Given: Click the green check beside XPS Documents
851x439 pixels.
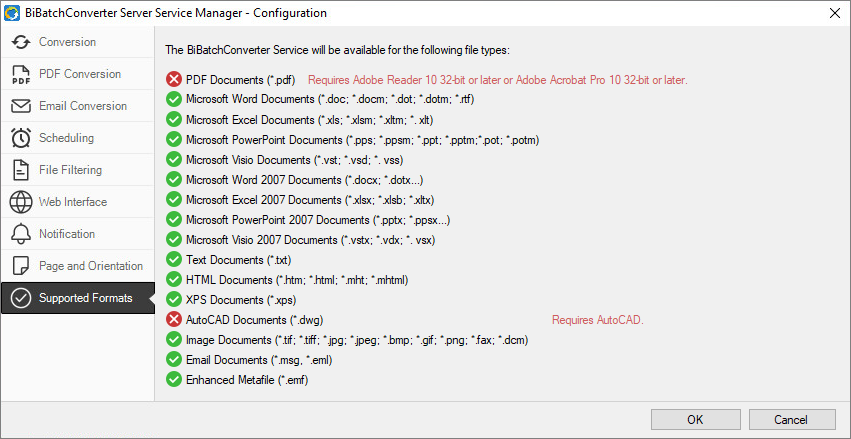Looking at the screenshot, I should pyautogui.click(x=174, y=300).
